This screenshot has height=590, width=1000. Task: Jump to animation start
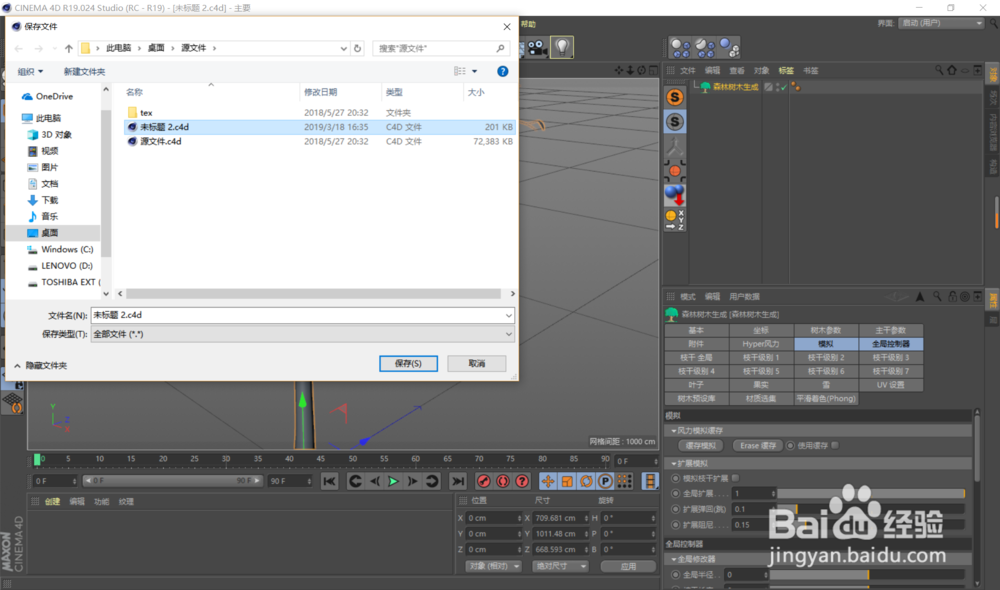[x=329, y=482]
